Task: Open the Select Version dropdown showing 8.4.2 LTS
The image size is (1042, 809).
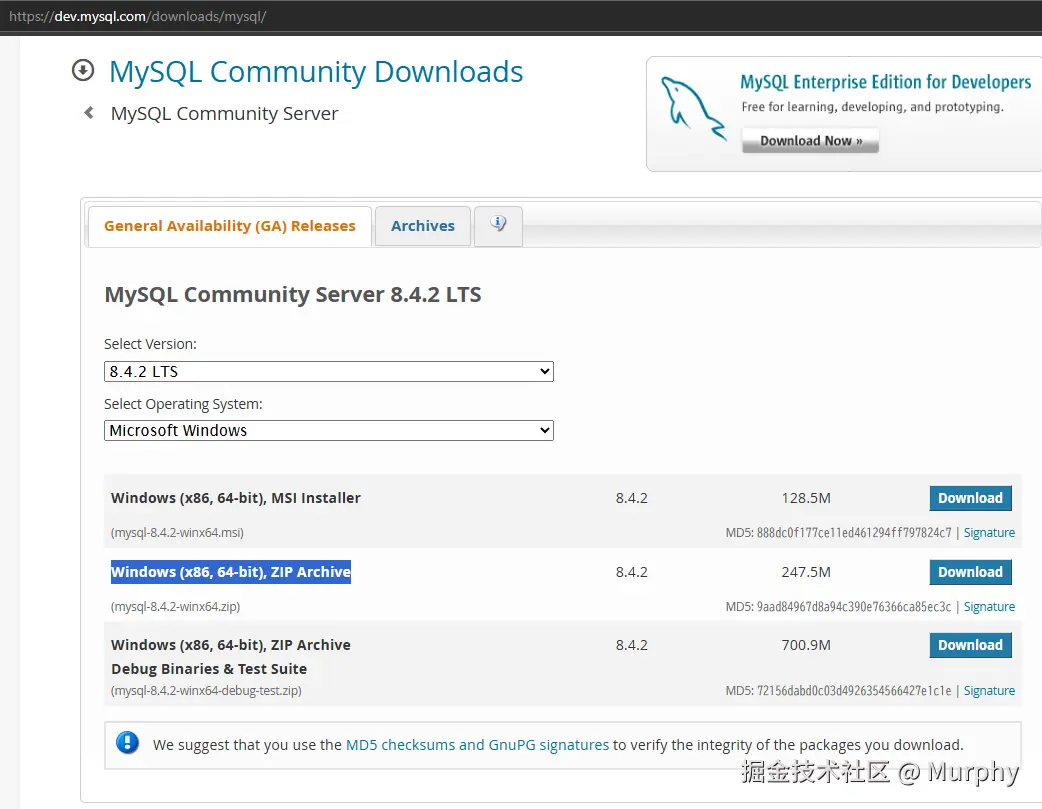Action: pyautogui.click(x=328, y=371)
